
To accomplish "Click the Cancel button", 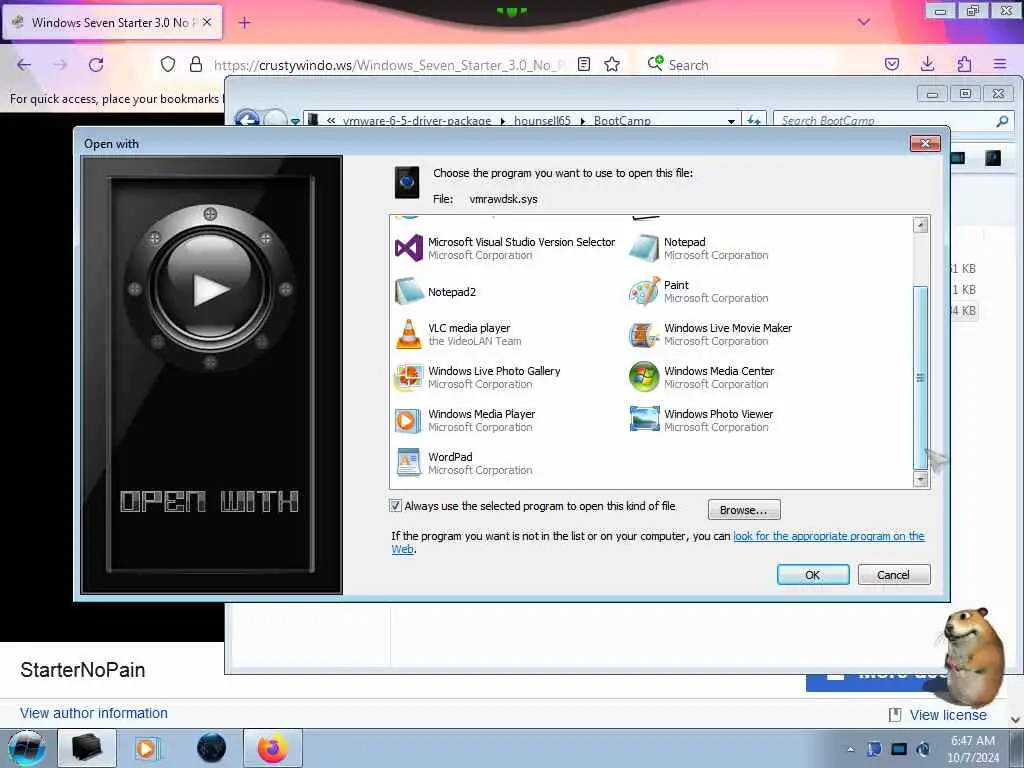I will (x=893, y=575).
